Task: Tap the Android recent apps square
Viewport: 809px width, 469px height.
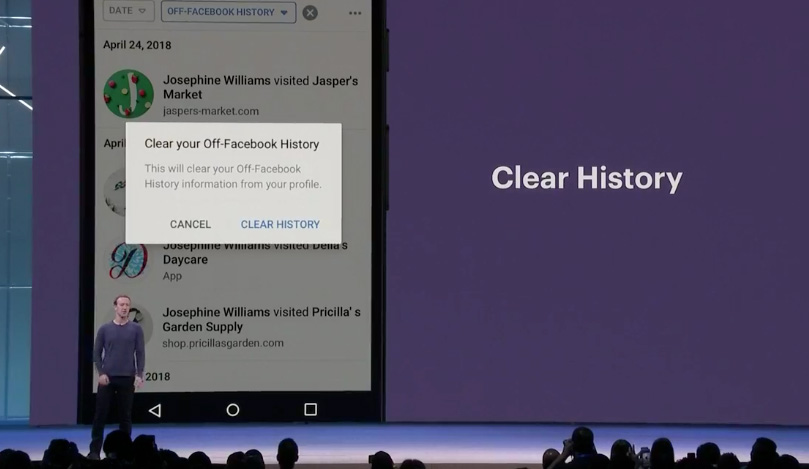Action: pyautogui.click(x=310, y=410)
